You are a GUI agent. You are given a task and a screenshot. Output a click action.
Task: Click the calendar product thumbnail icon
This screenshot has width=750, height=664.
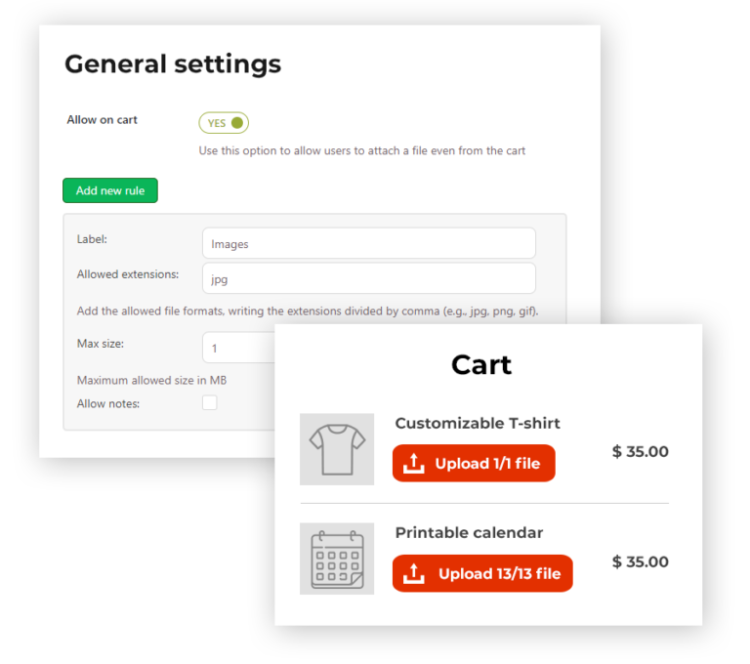pos(337,559)
